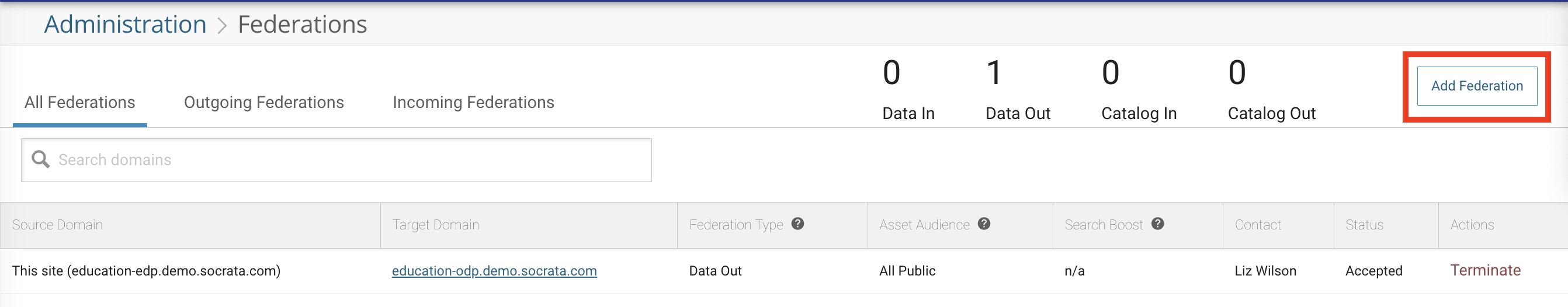Terminate the education-odp federation

point(1484,271)
